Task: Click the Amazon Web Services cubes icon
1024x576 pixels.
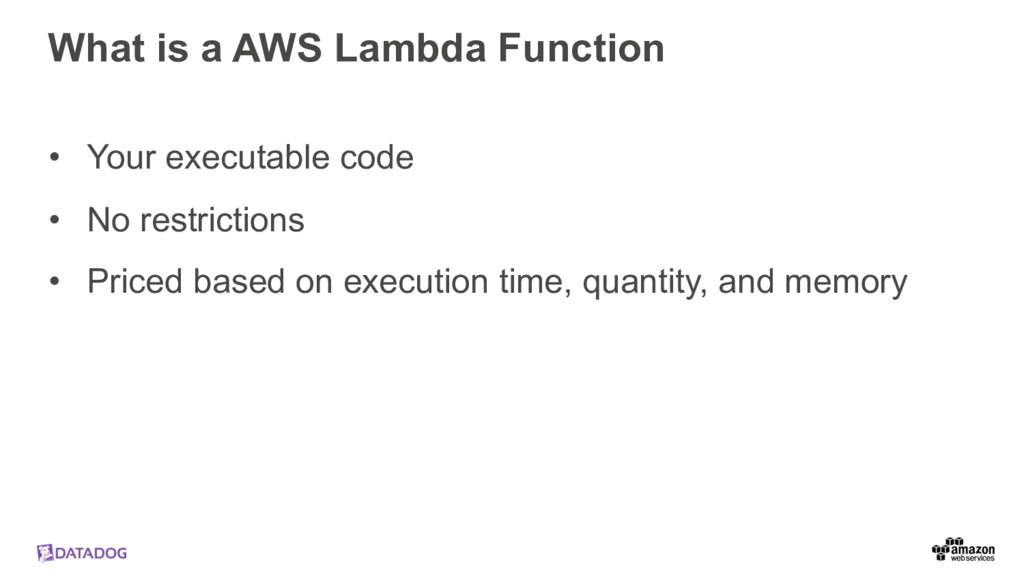Action: tap(940, 548)
